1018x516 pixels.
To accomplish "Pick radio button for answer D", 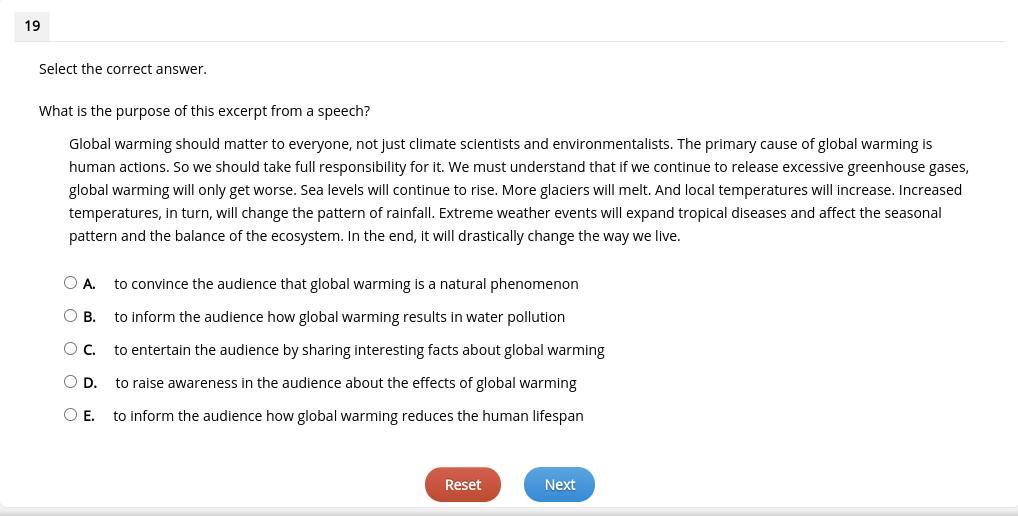I will click(x=70, y=382).
